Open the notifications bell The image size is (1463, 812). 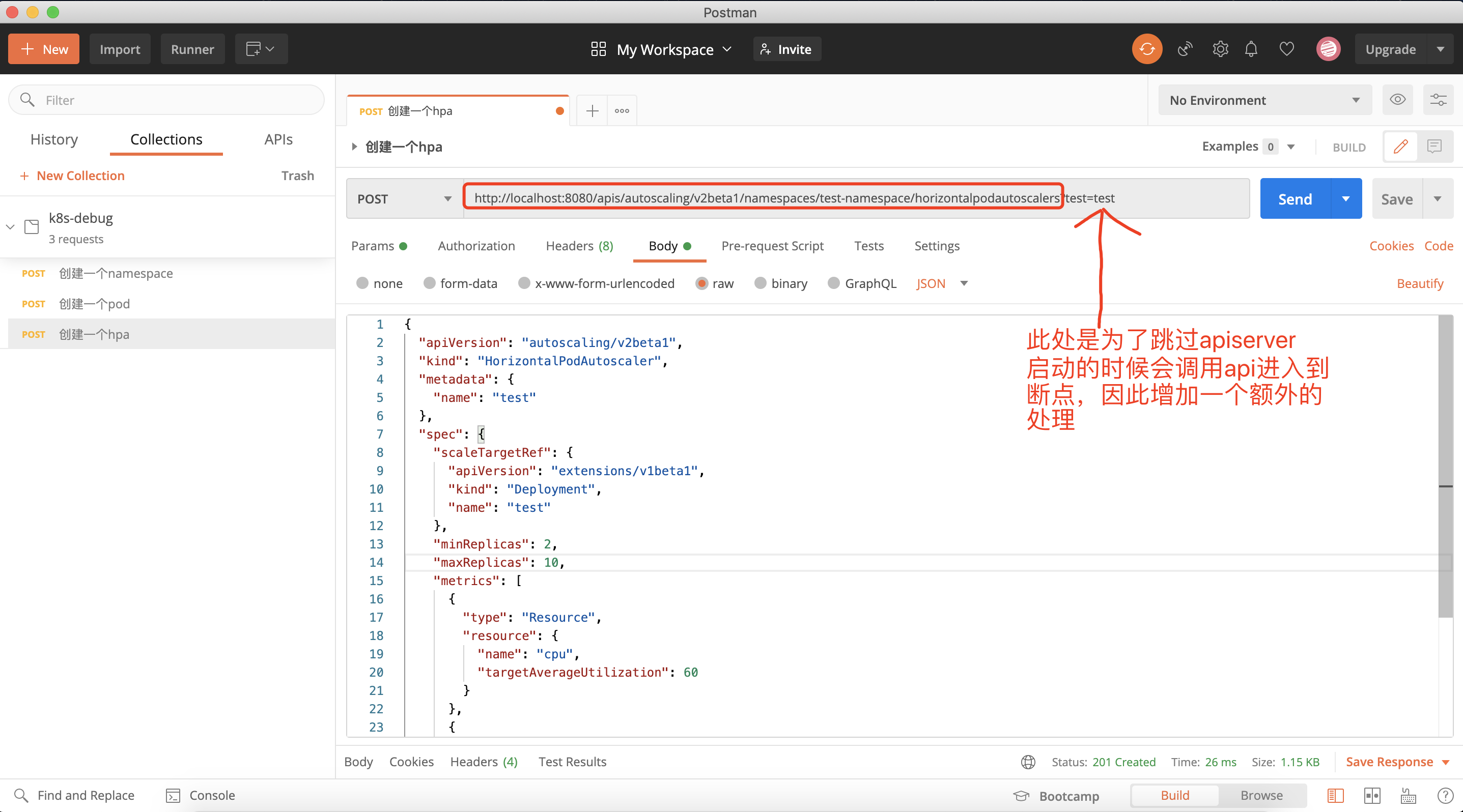pyautogui.click(x=1251, y=49)
